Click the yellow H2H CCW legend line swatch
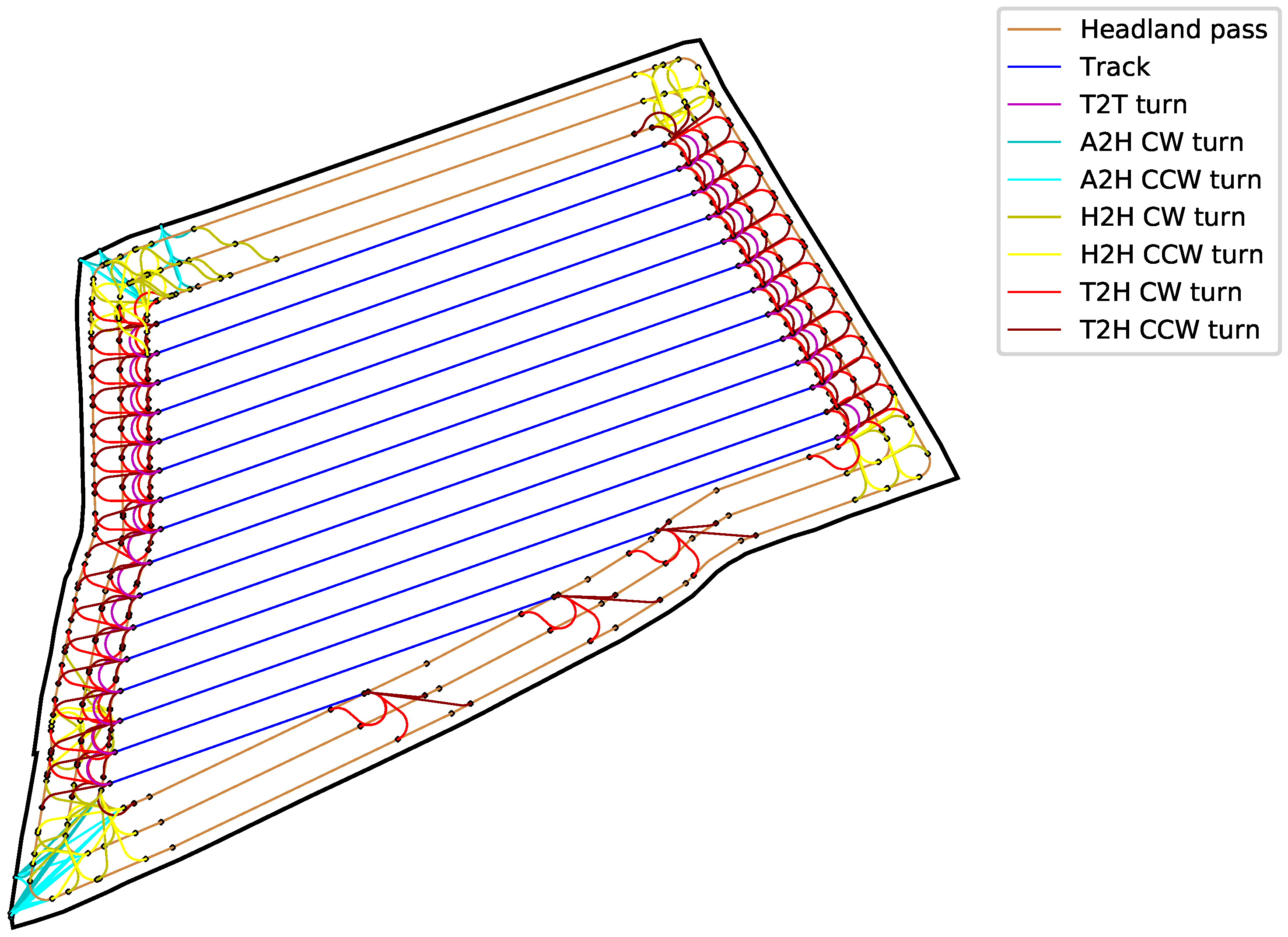The width and height of the screenshot is (1288, 937). click(x=1033, y=255)
